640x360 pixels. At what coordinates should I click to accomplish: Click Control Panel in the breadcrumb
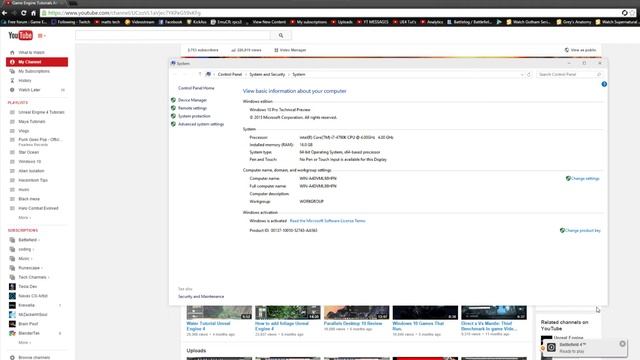(x=230, y=75)
